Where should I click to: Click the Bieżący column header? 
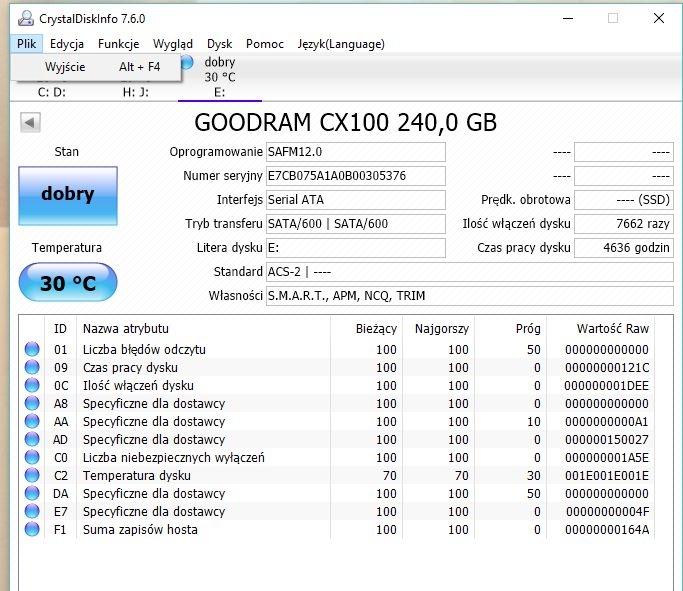[366, 328]
